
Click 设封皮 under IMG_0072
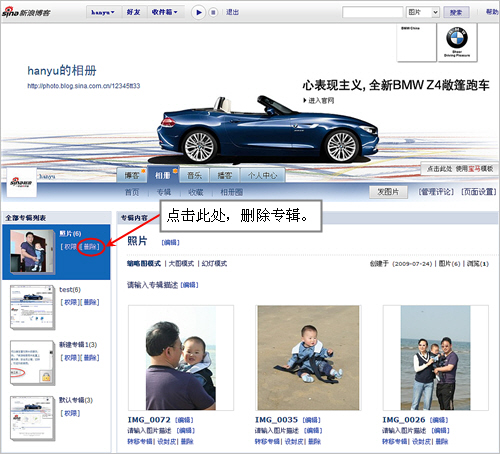(x=167, y=442)
